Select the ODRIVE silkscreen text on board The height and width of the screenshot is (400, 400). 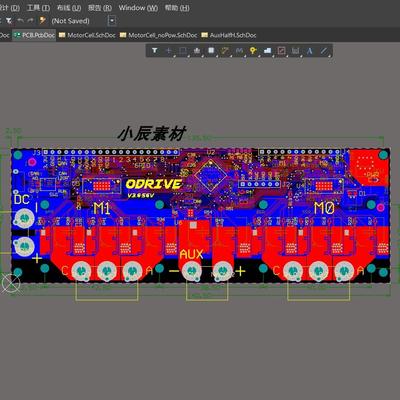pos(154,184)
